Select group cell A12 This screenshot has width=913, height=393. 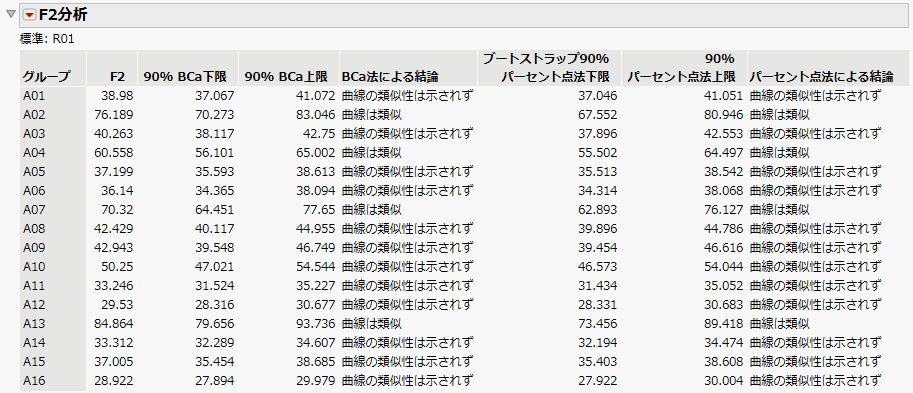pos(34,305)
